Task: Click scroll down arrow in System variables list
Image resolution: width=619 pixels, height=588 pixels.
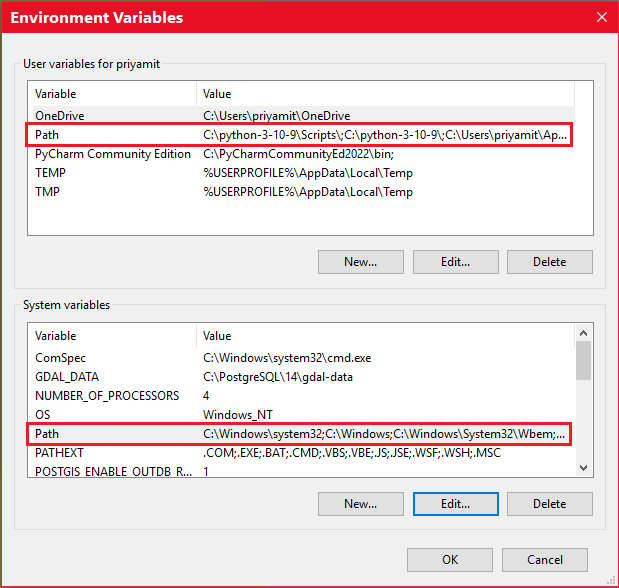Action: tap(583, 468)
